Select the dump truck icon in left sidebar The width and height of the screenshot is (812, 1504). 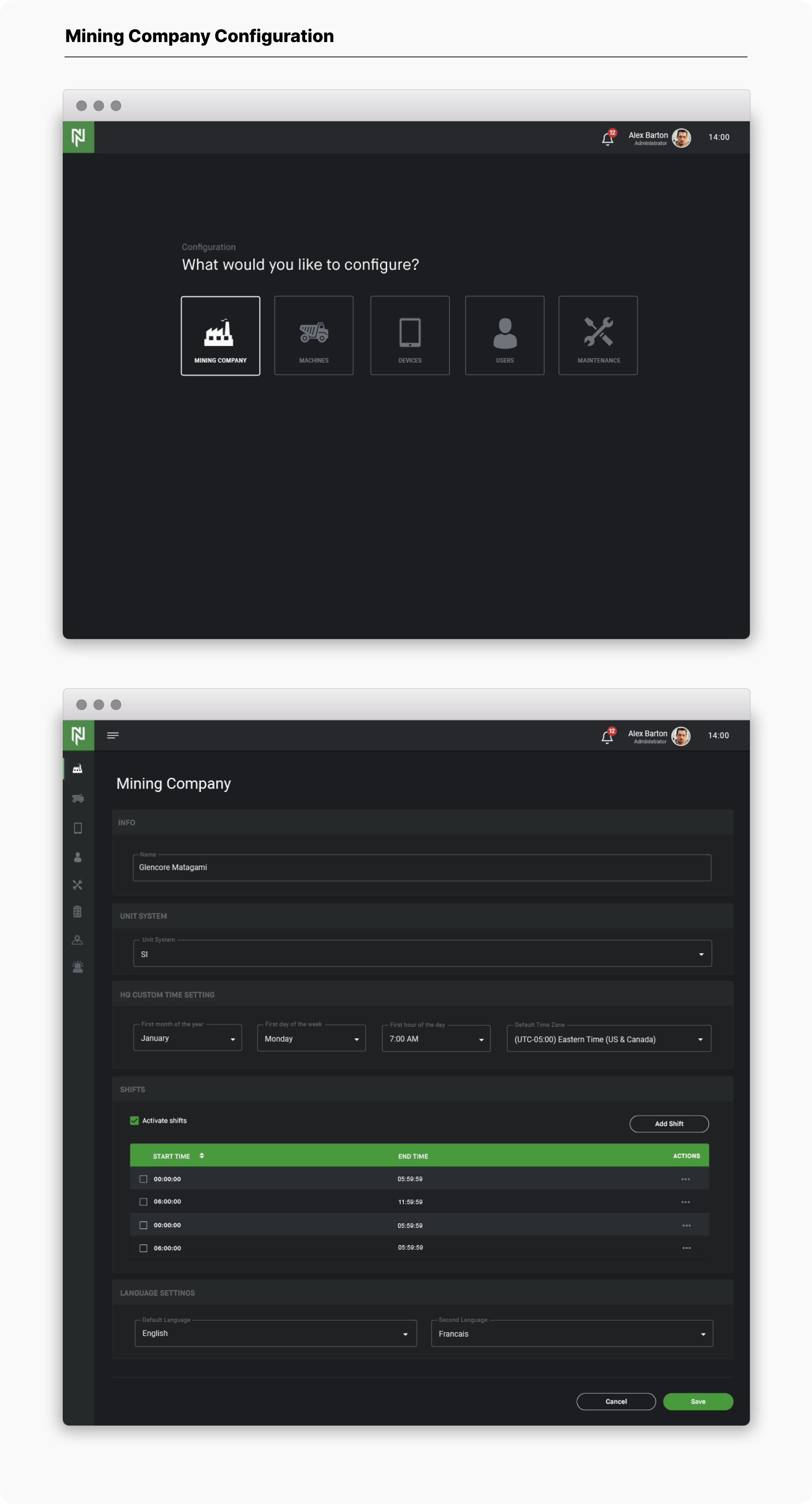click(78, 798)
